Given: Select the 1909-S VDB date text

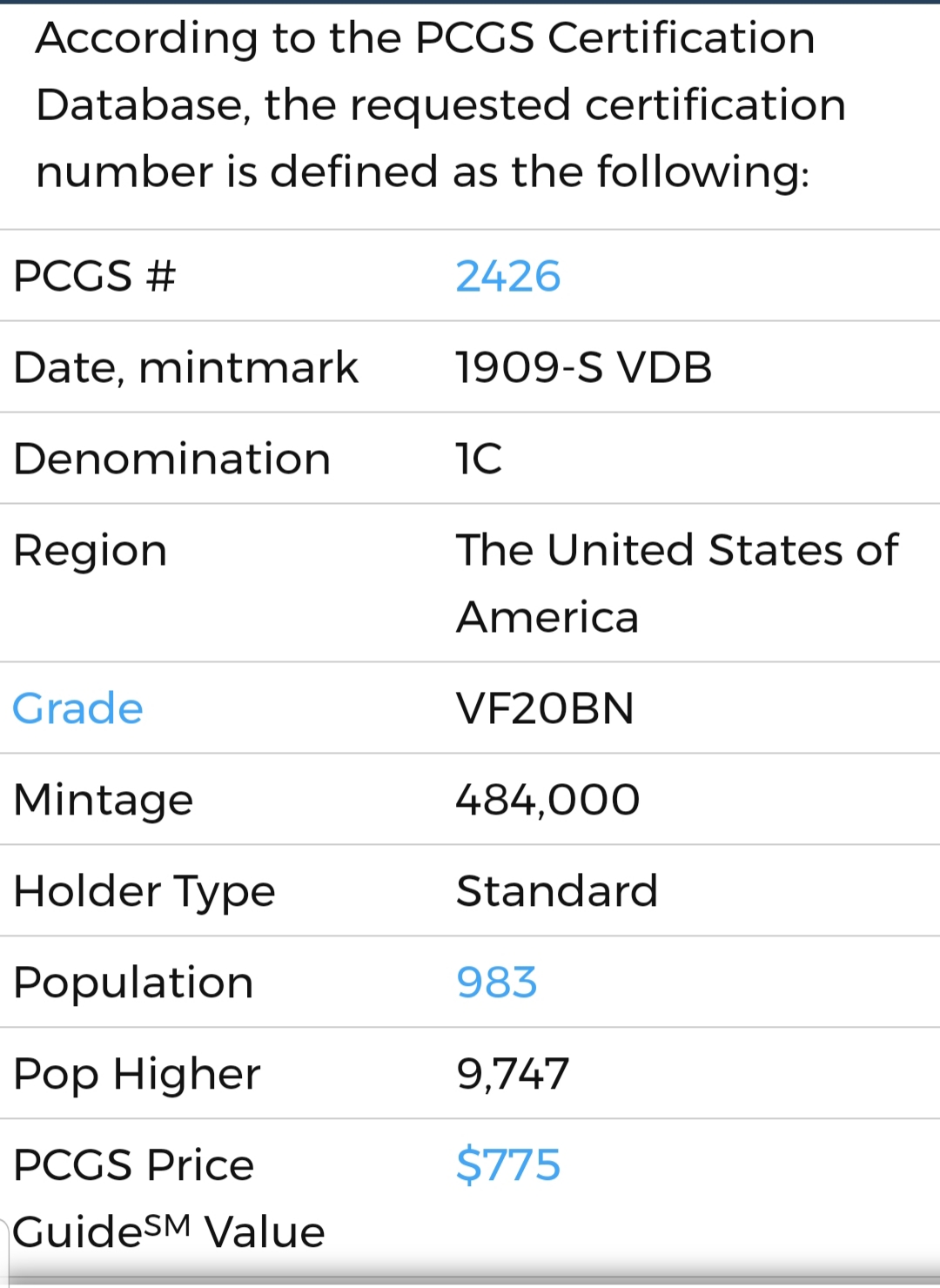Looking at the screenshot, I should click(584, 367).
